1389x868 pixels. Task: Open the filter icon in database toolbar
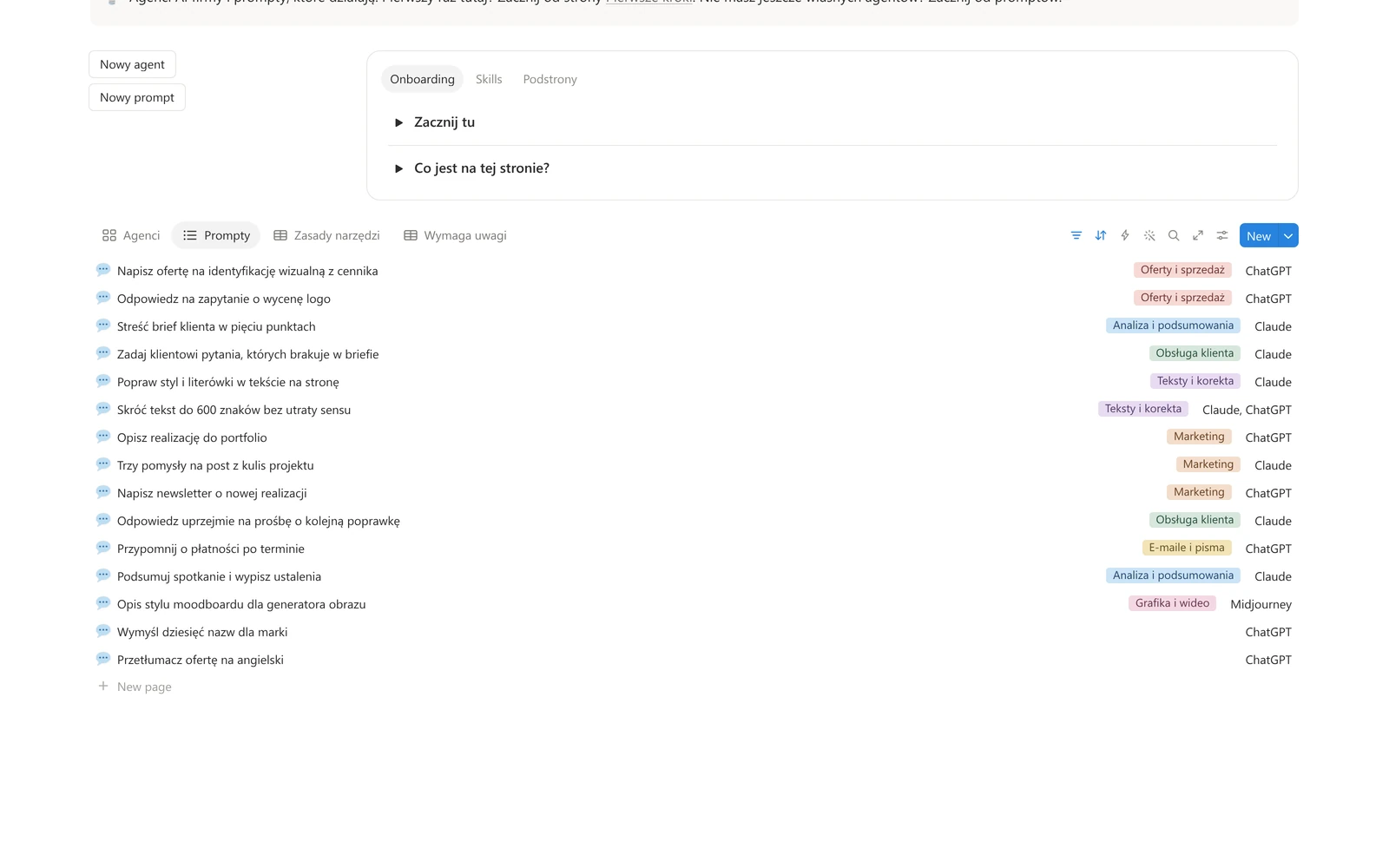(x=1076, y=235)
